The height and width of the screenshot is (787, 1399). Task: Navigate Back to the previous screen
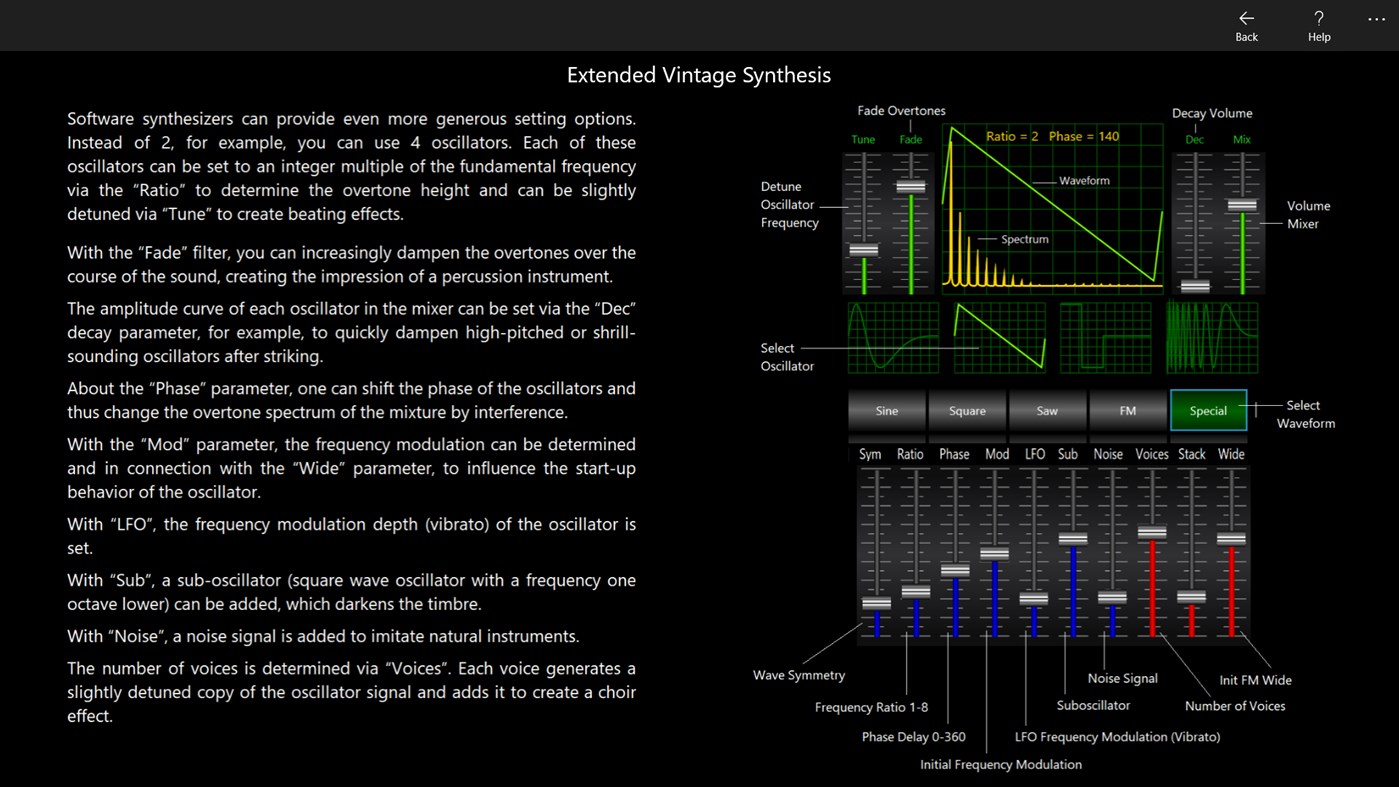1246,24
